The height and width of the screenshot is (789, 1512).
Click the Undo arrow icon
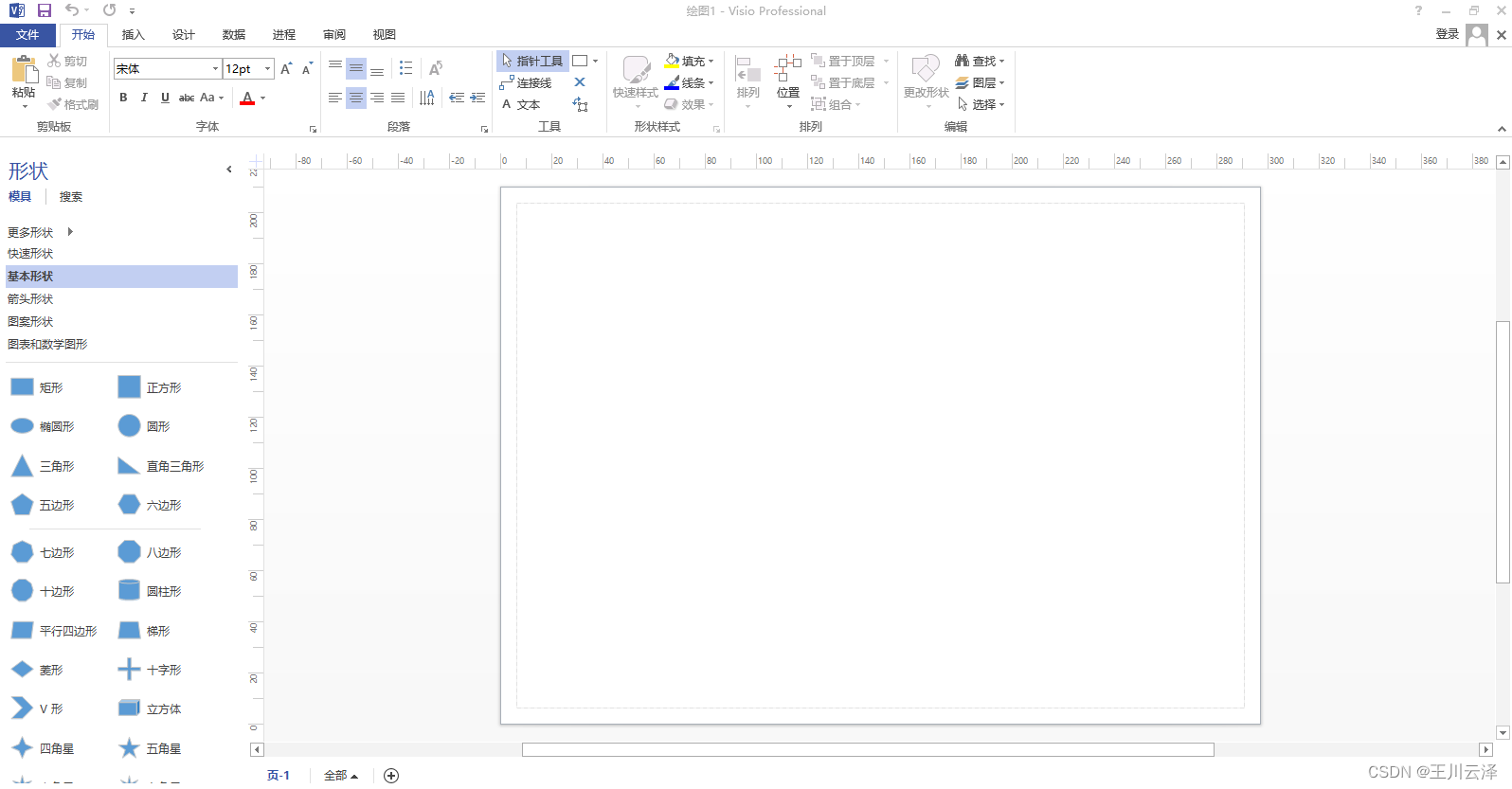[72, 10]
